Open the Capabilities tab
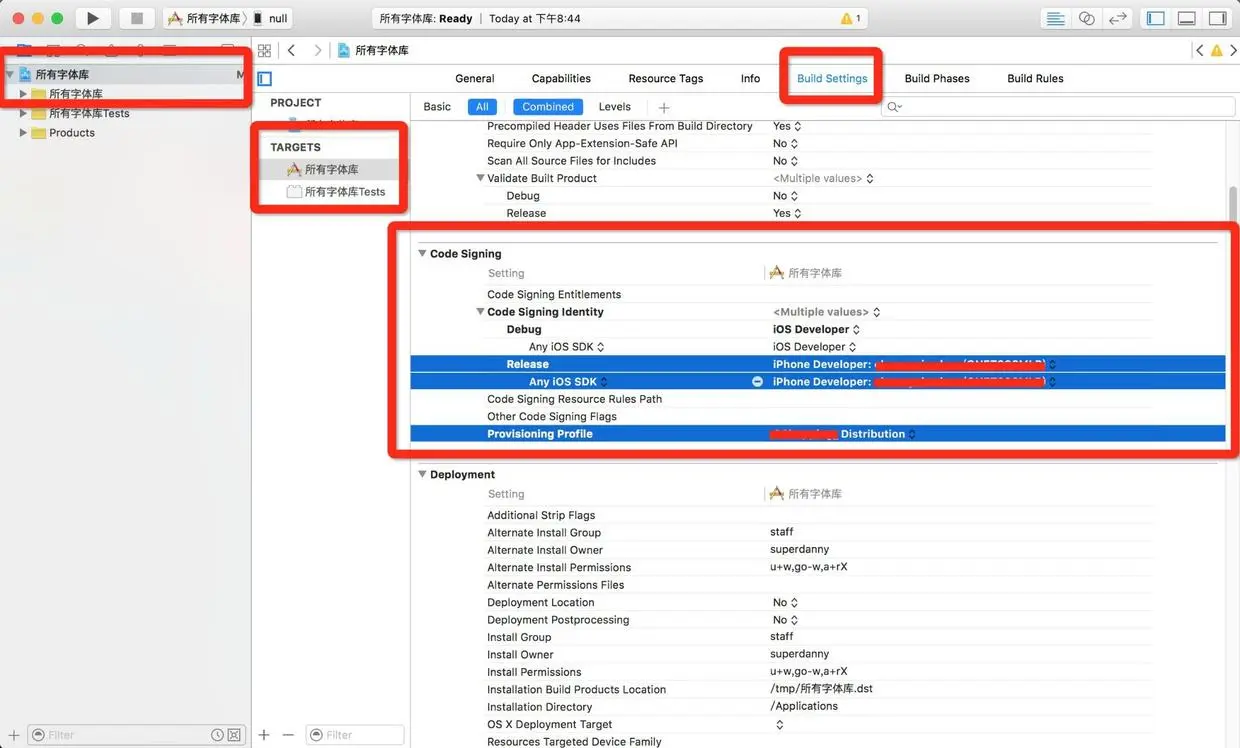Viewport: 1240px width, 748px height. [561, 78]
